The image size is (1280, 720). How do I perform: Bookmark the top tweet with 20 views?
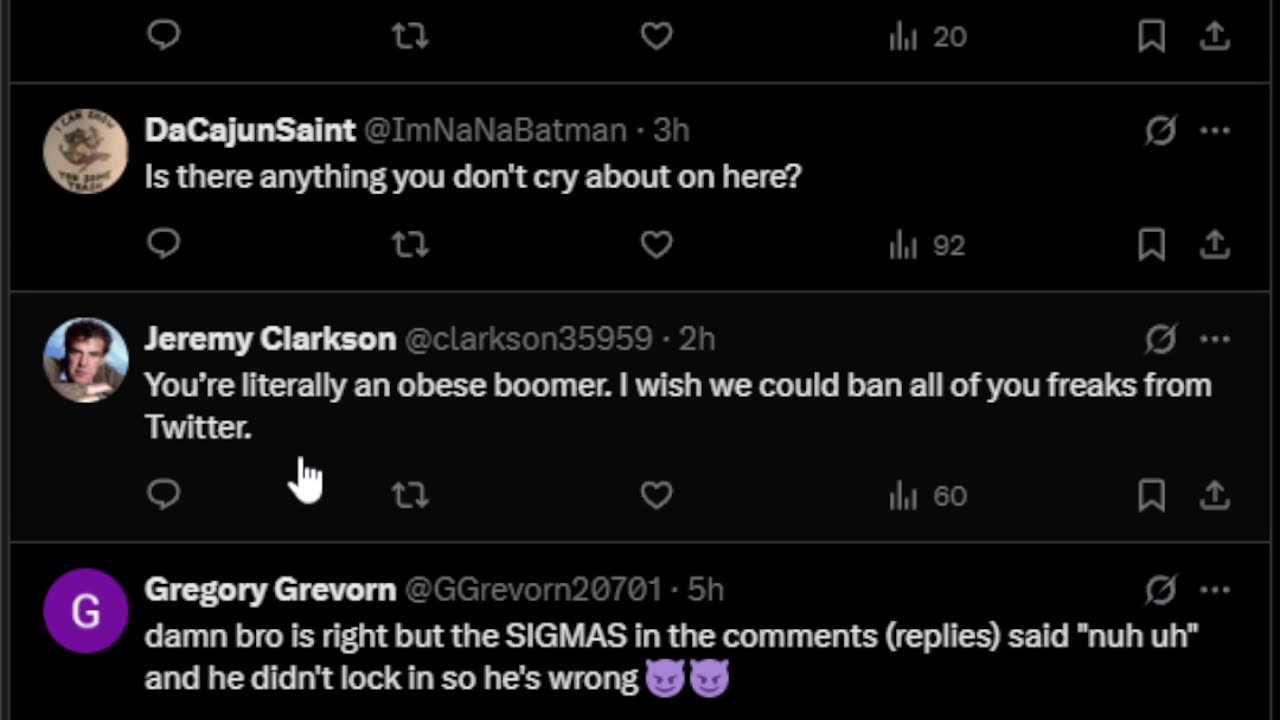[x=1151, y=37]
